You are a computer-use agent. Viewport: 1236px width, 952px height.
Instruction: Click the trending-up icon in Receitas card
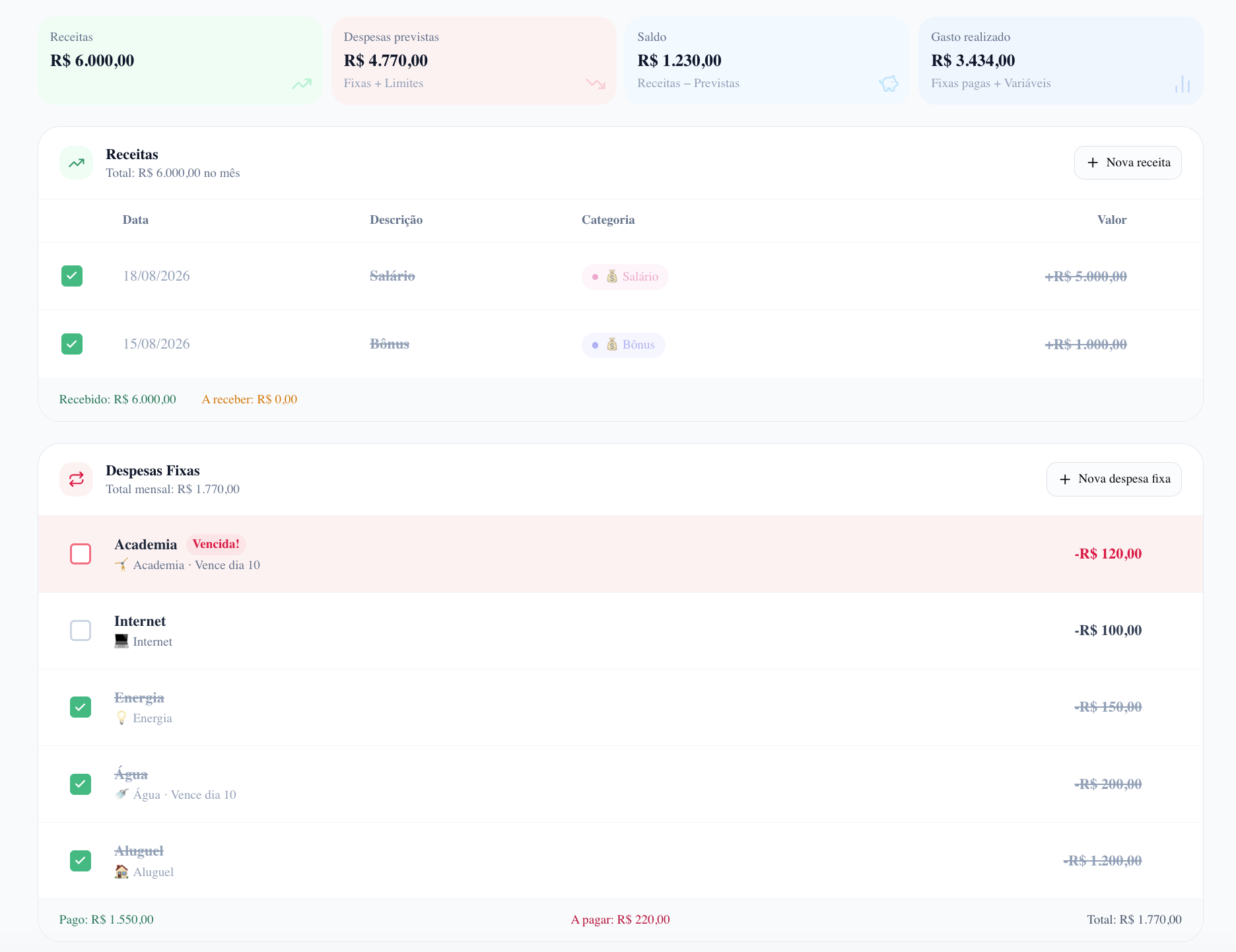tap(302, 84)
